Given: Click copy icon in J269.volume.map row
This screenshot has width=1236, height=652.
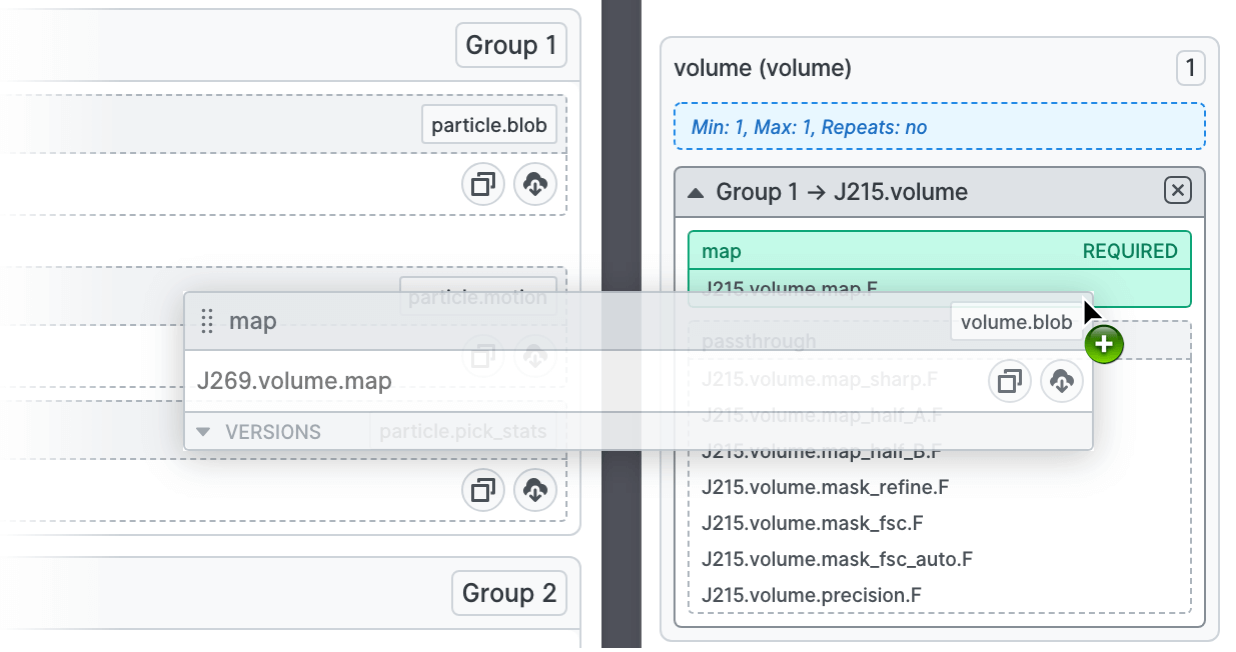Looking at the screenshot, I should click(1010, 381).
